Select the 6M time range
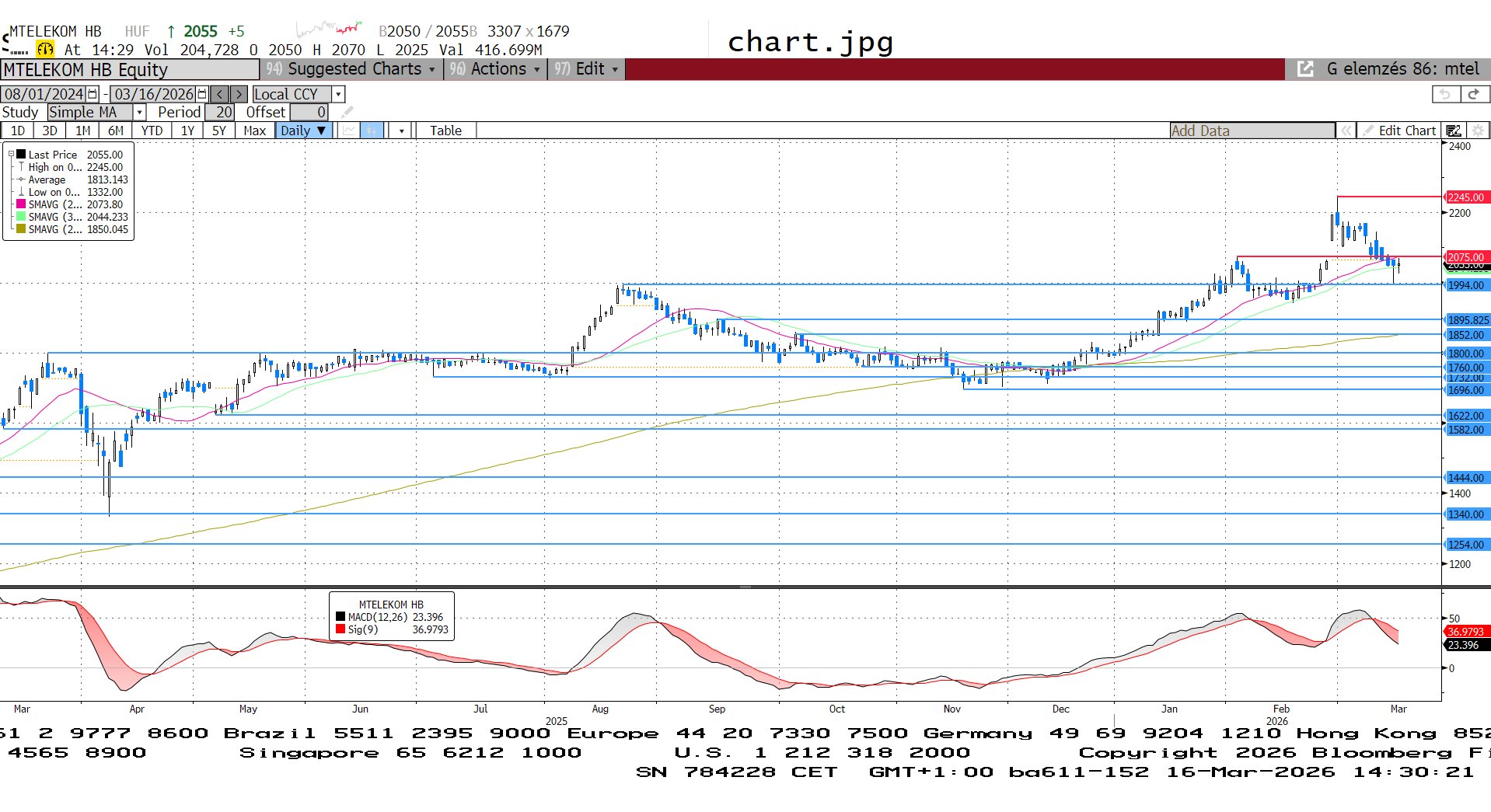The height and width of the screenshot is (812, 1491). click(116, 131)
